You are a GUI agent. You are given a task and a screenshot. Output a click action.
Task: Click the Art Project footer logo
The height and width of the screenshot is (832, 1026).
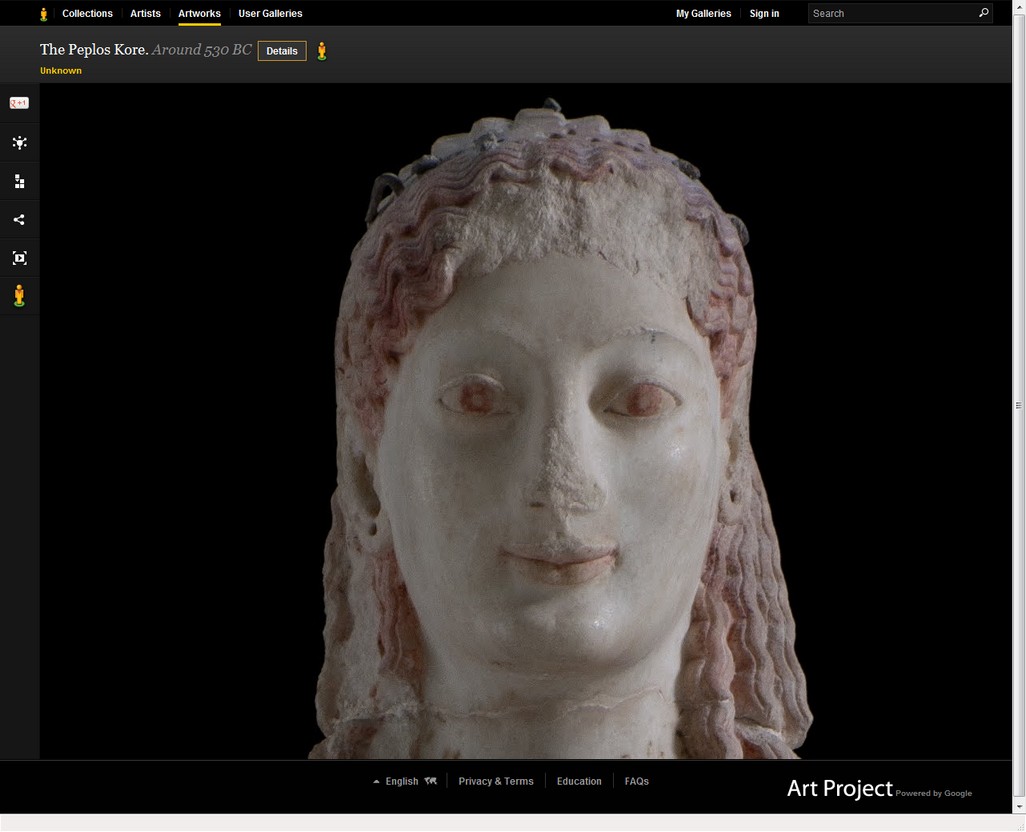point(879,789)
